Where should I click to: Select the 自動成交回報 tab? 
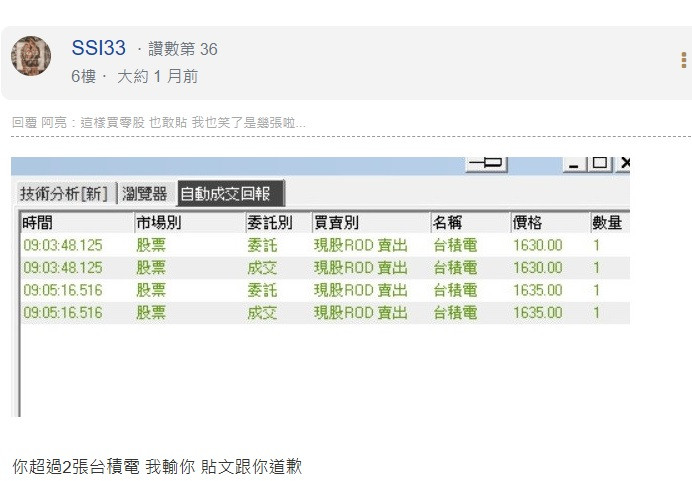point(230,193)
